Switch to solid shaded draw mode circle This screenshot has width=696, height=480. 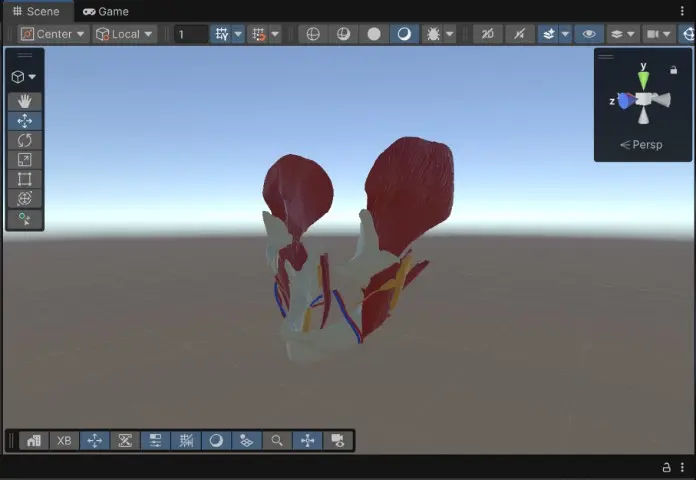(374, 34)
